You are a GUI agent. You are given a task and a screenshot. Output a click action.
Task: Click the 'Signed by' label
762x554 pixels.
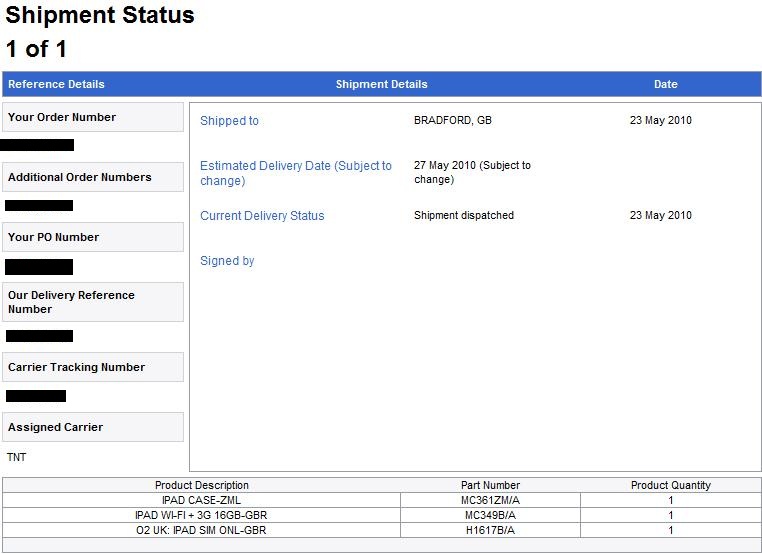coord(227,261)
